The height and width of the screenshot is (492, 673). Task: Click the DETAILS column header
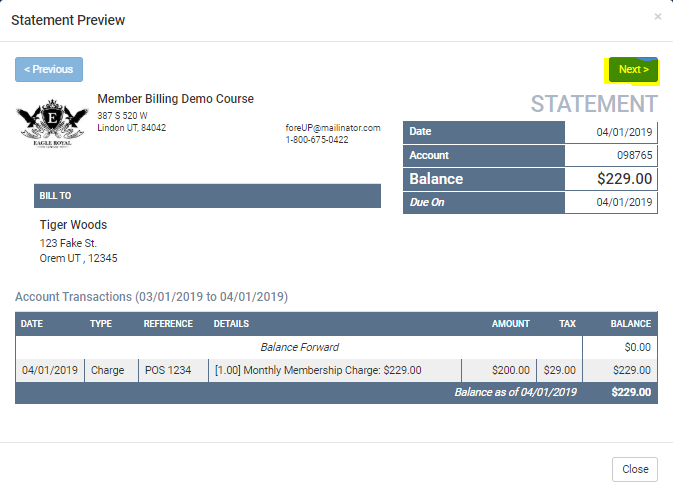pos(231,324)
